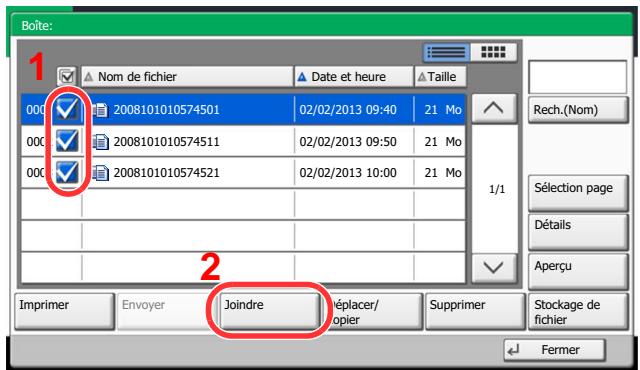Viewport: 640px width, 370px height.
Task: Sort by Taille column
Action: pyautogui.click(x=440, y=77)
